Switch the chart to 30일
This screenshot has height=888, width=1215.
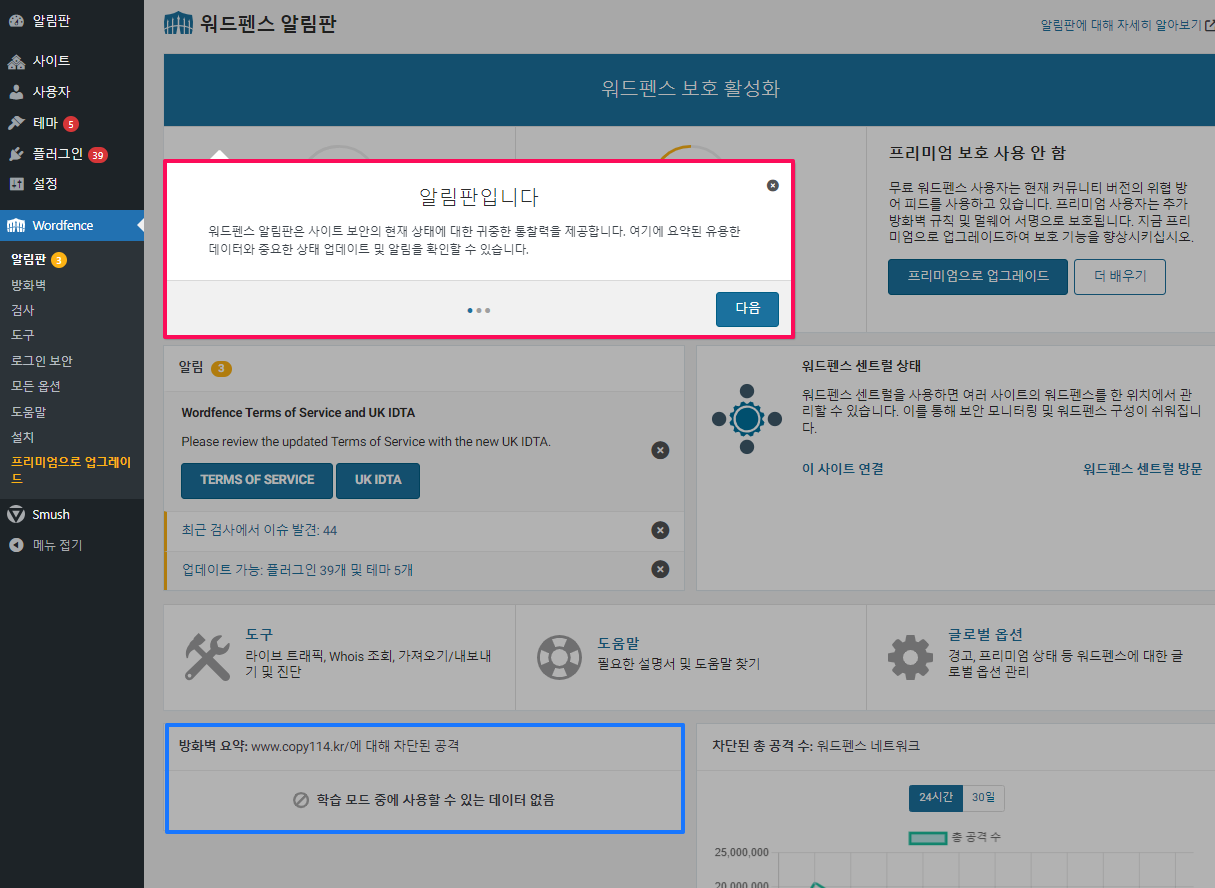pos(984,798)
